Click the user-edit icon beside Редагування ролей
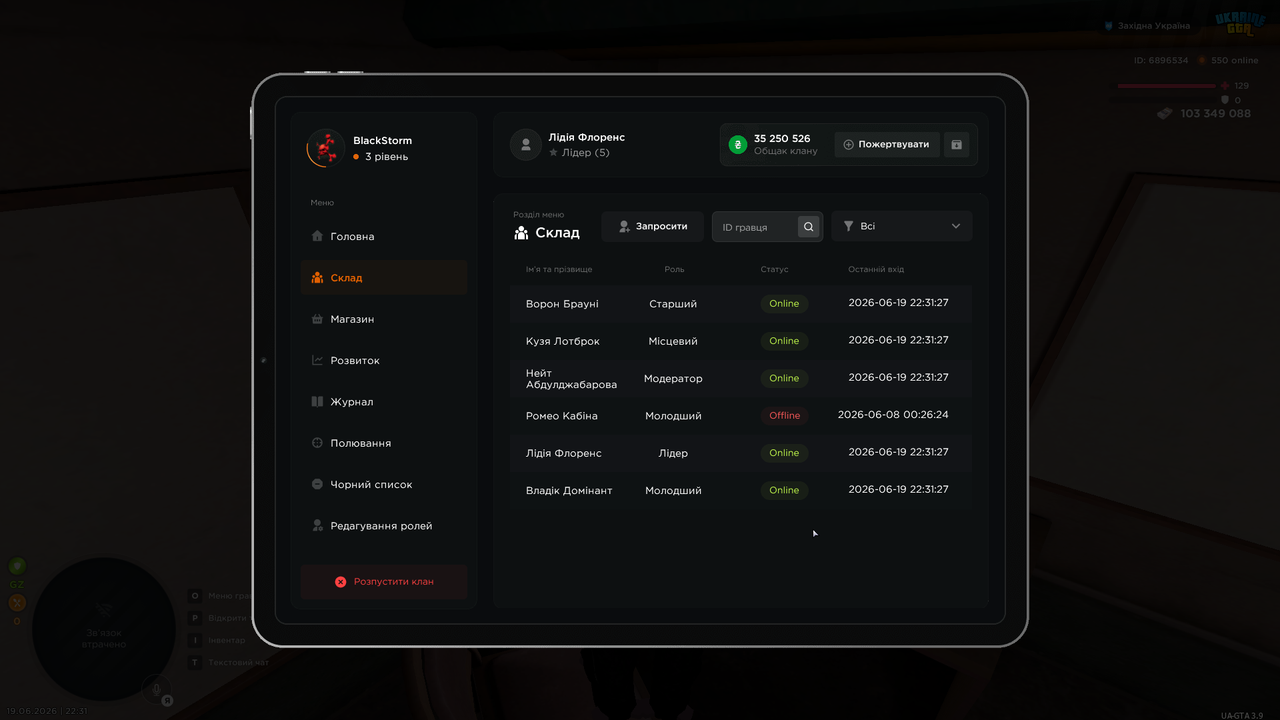Viewport: 1280px width, 720px height. pos(317,525)
